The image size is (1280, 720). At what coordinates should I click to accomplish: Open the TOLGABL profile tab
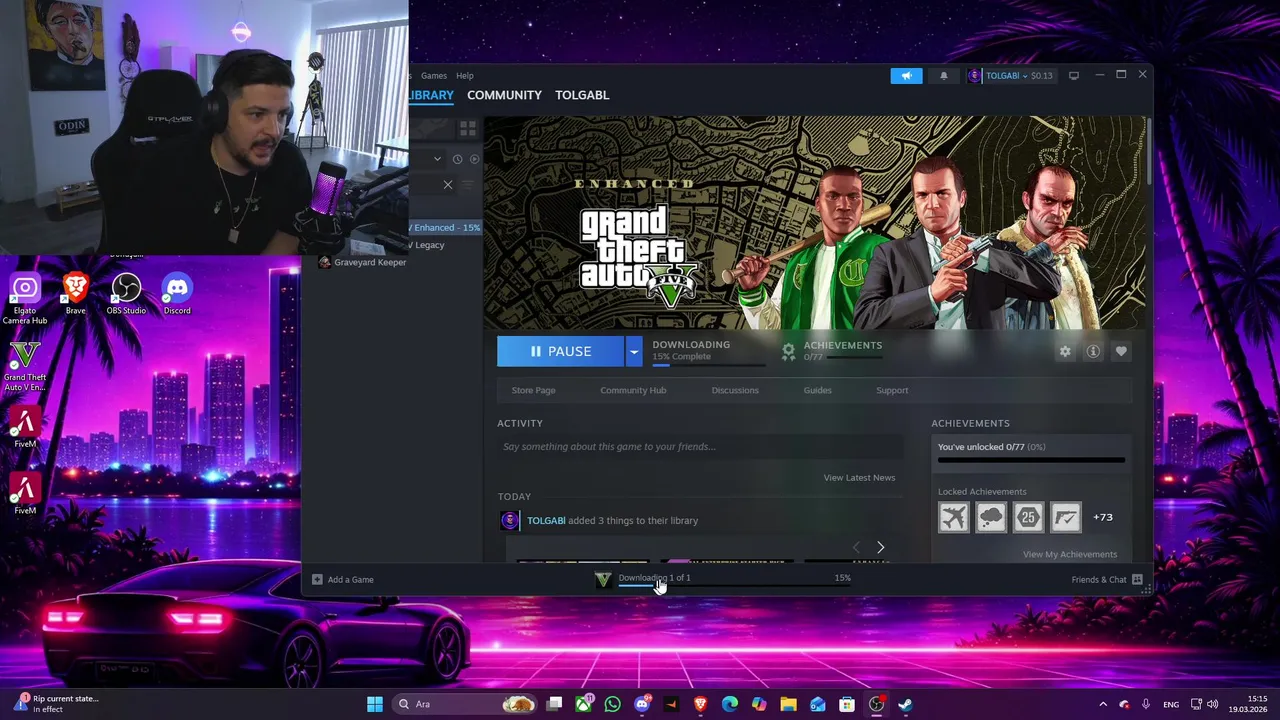[x=582, y=95]
